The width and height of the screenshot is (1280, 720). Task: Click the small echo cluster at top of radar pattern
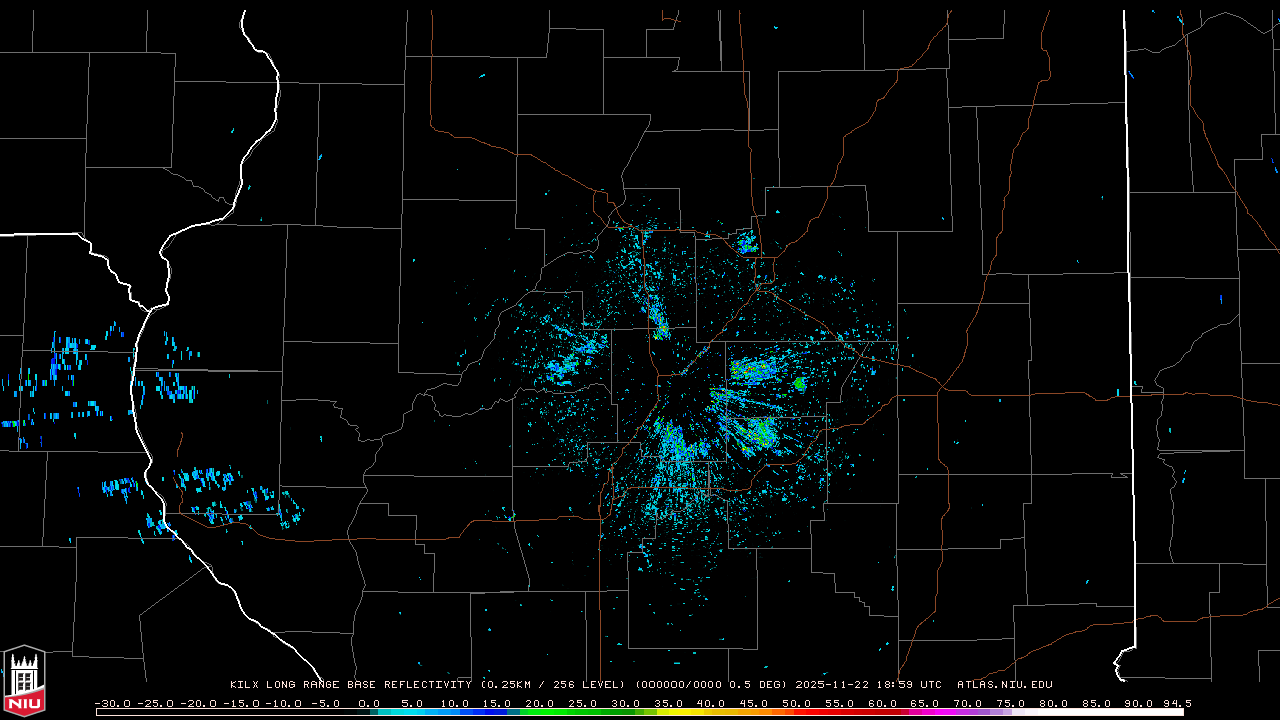[746, 242]
